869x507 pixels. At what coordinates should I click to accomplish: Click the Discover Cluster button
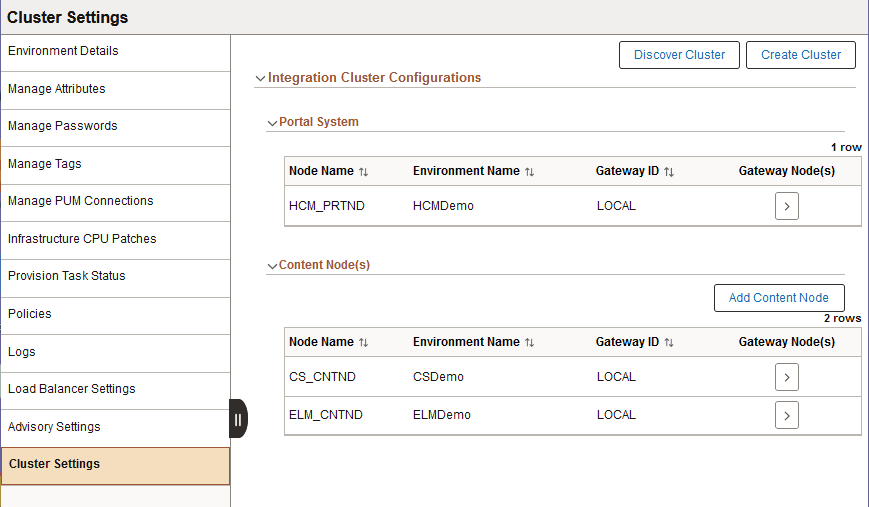point(679,55)
